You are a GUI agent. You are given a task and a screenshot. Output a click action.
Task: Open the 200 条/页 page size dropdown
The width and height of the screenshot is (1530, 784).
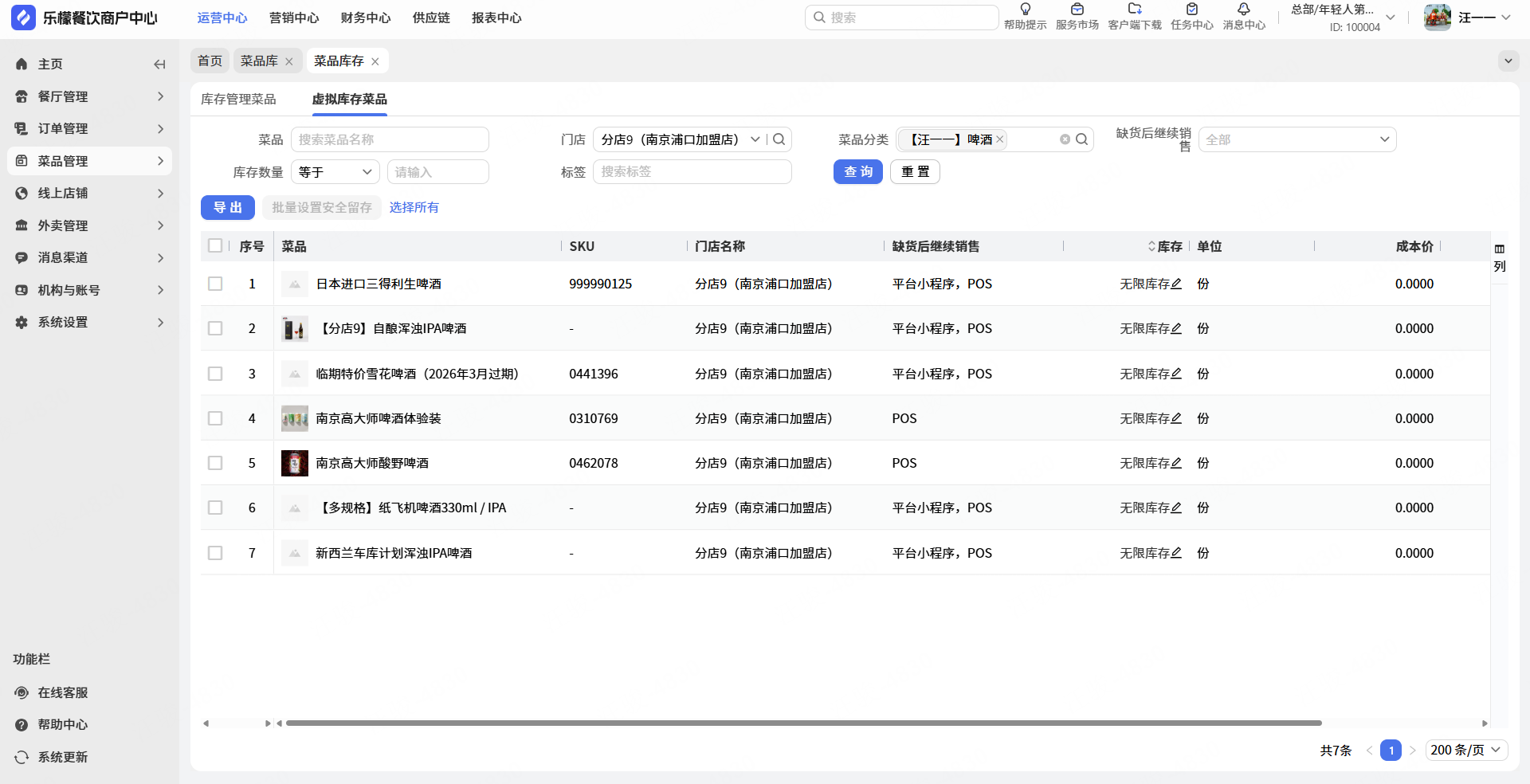click(1465, 750)
